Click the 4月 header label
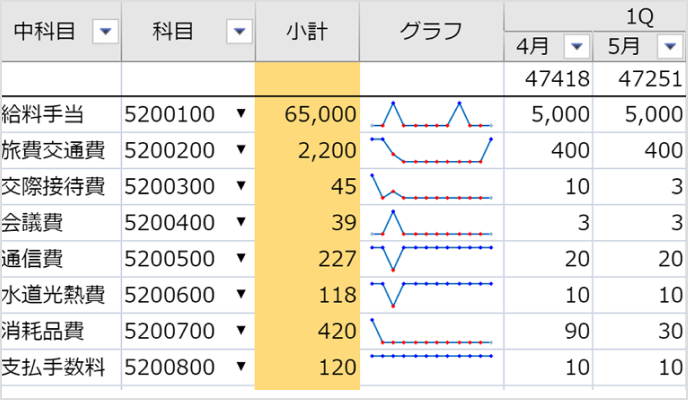Screen dimensions: 688x400 click(x=532, y=46)
